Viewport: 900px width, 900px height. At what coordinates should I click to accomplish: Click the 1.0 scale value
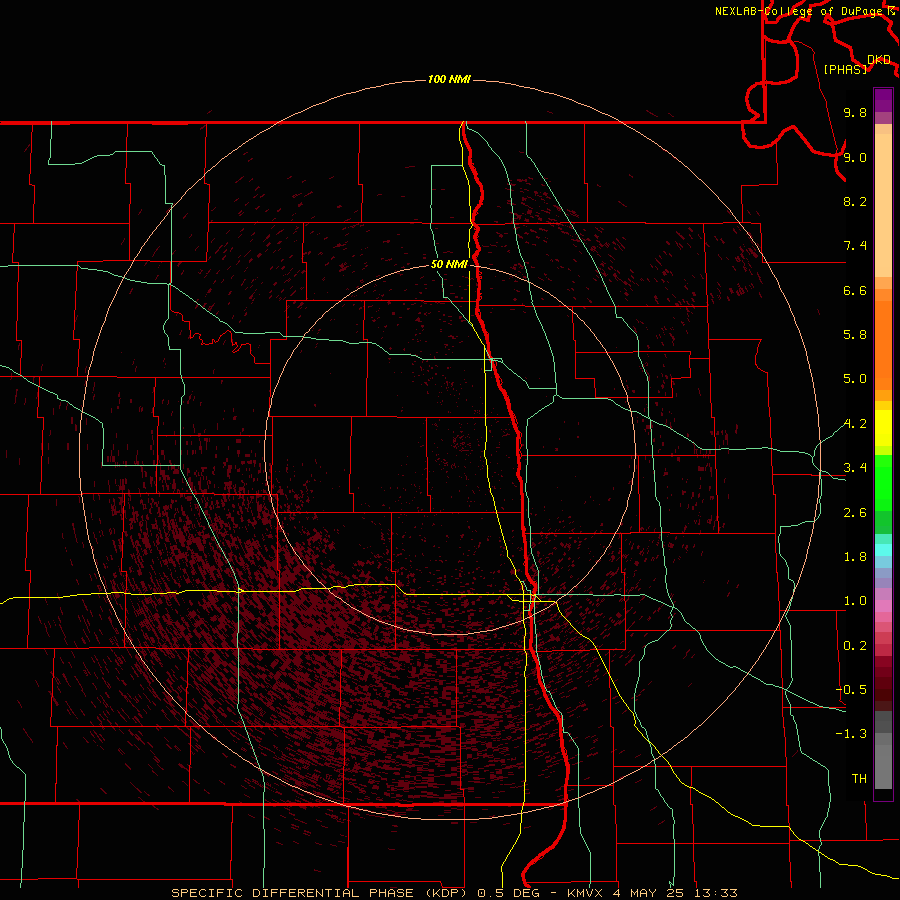(855, 601)
